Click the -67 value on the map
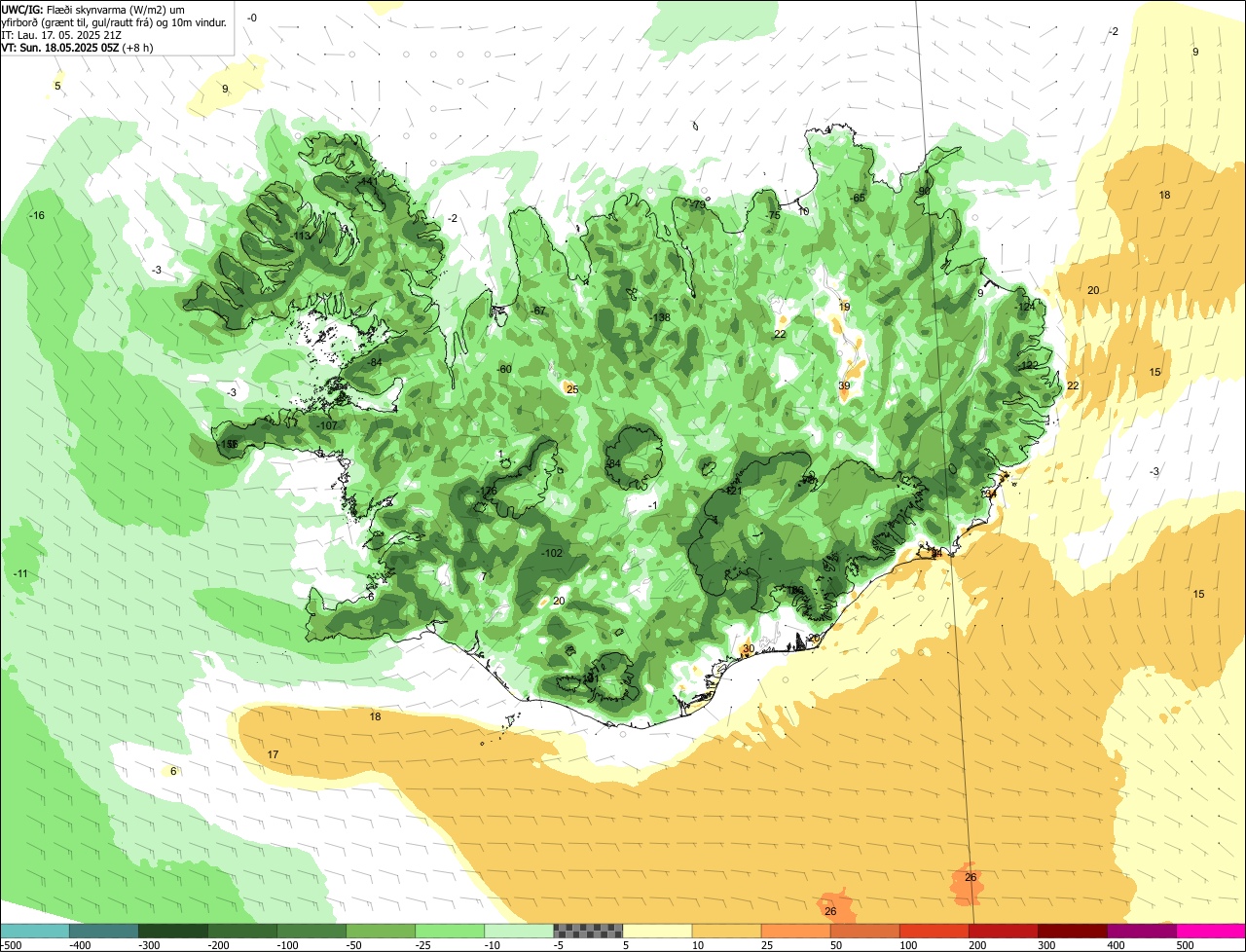 (537, 311)
